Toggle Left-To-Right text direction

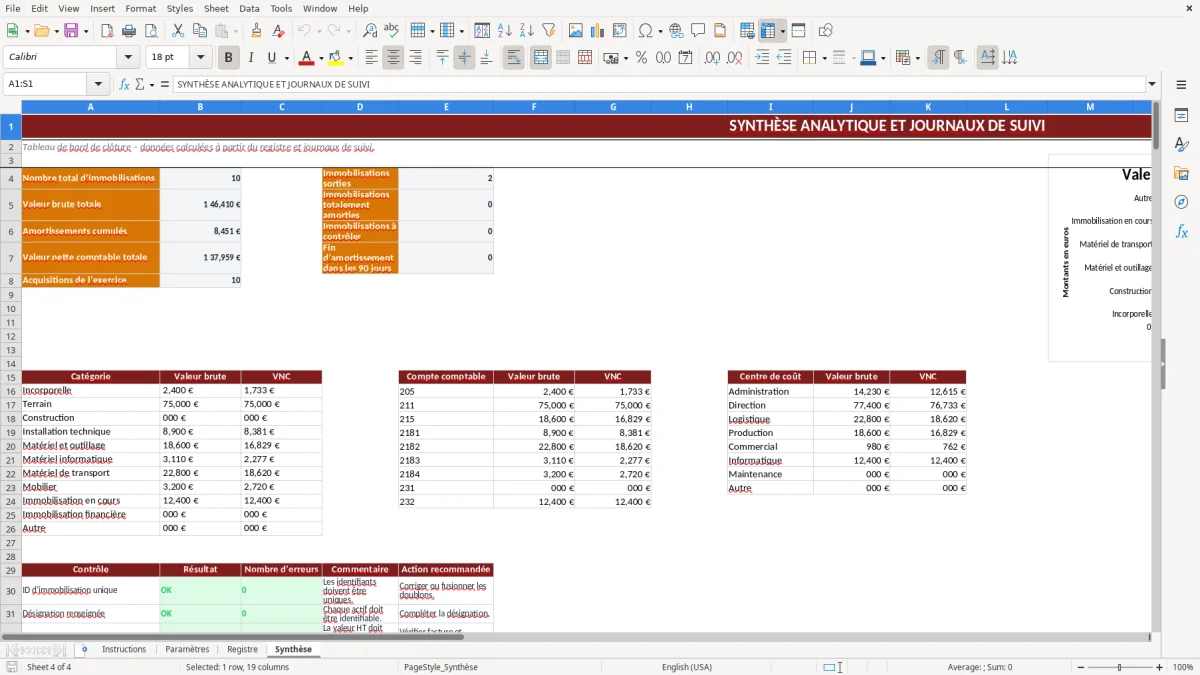[x=938, y=58]
